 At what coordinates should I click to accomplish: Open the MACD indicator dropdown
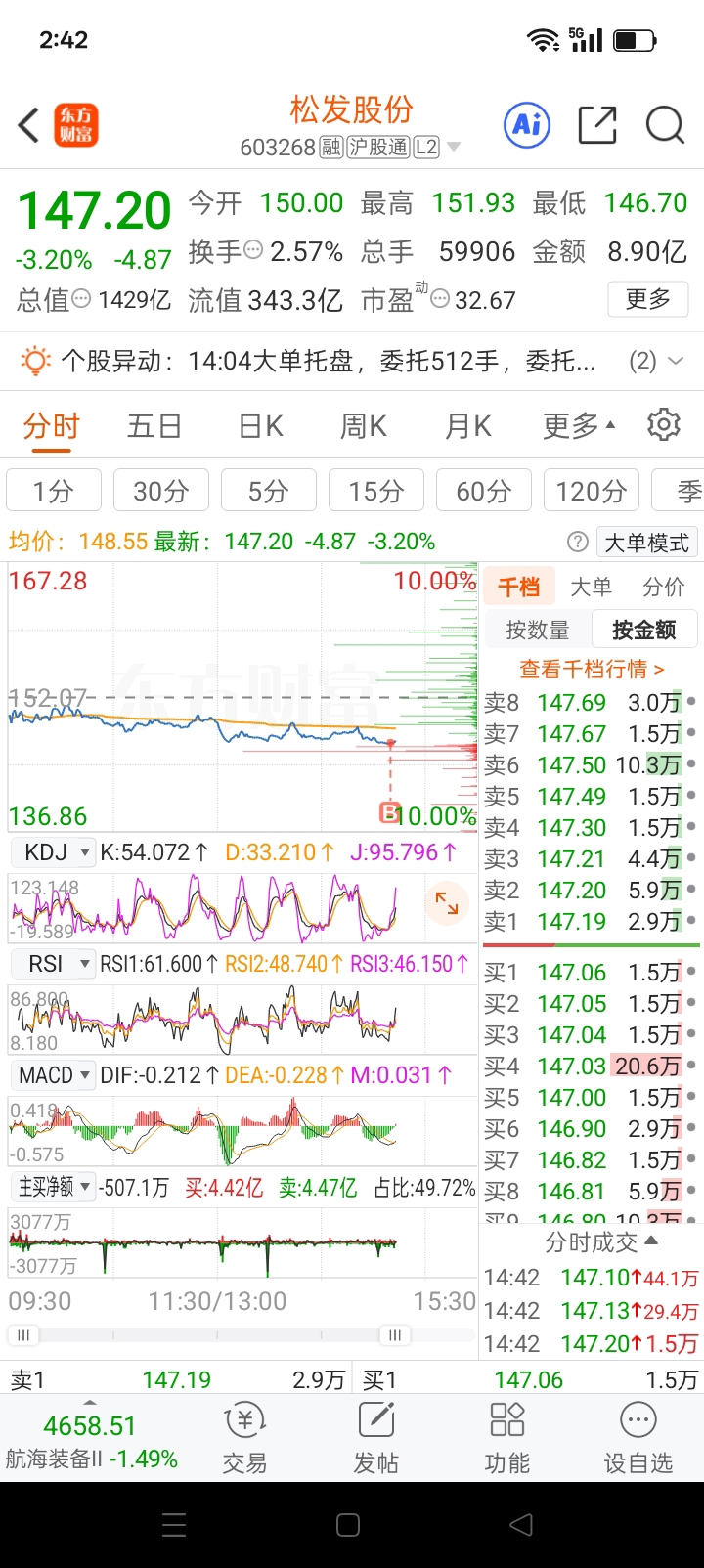coord(53,1075)
